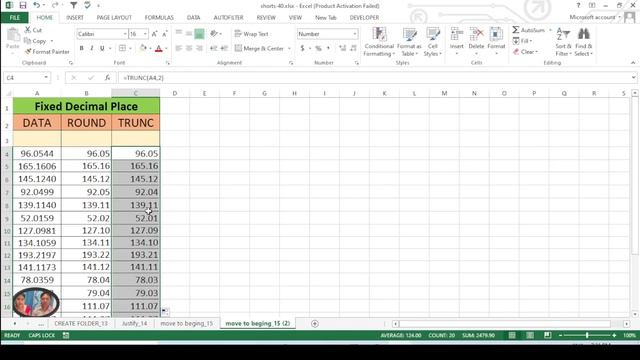Toggle Underline formatting

pyautogui.click(x=102, y=49)
